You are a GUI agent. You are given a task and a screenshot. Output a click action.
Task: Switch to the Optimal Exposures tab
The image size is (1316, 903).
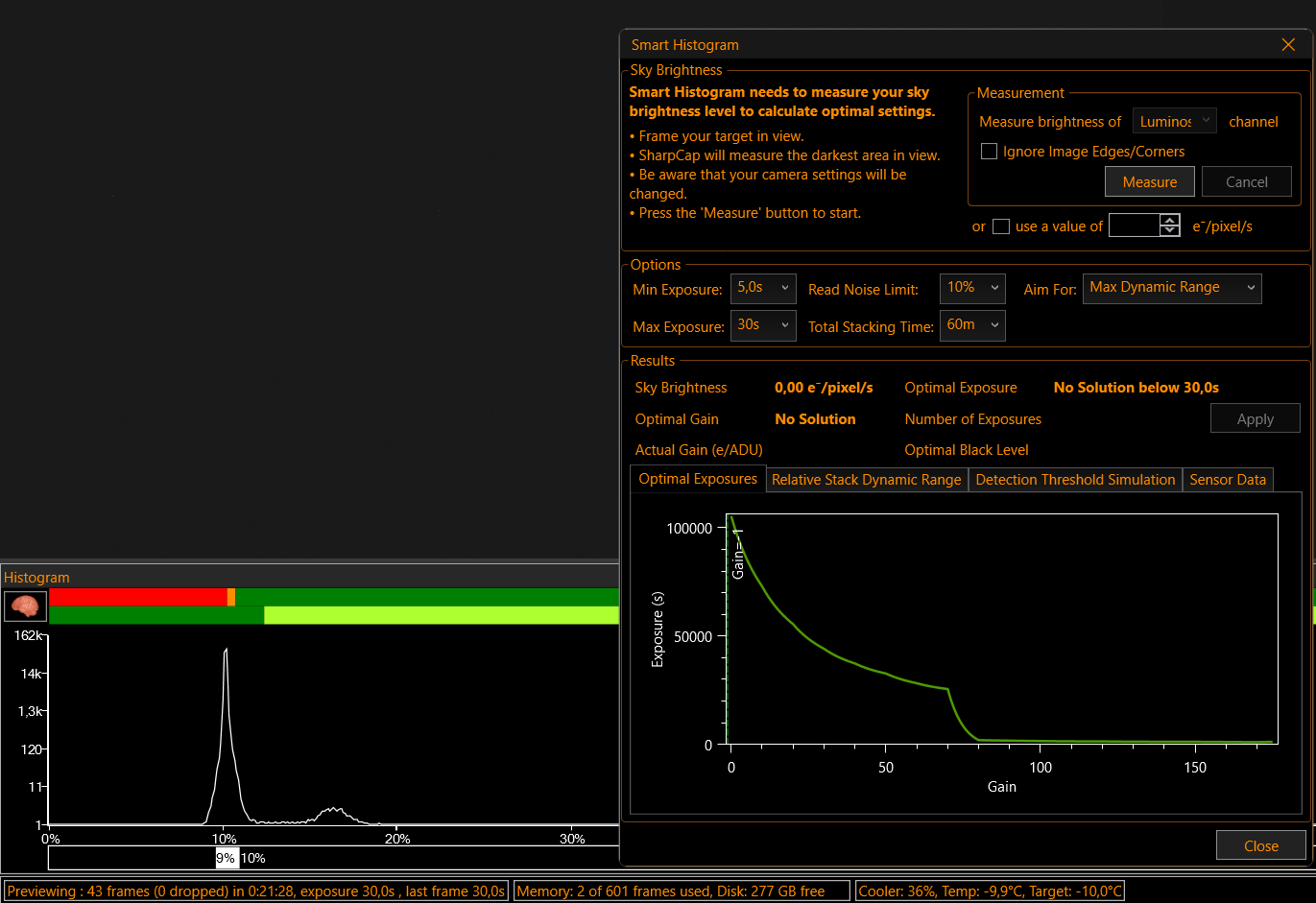(698, 479)
